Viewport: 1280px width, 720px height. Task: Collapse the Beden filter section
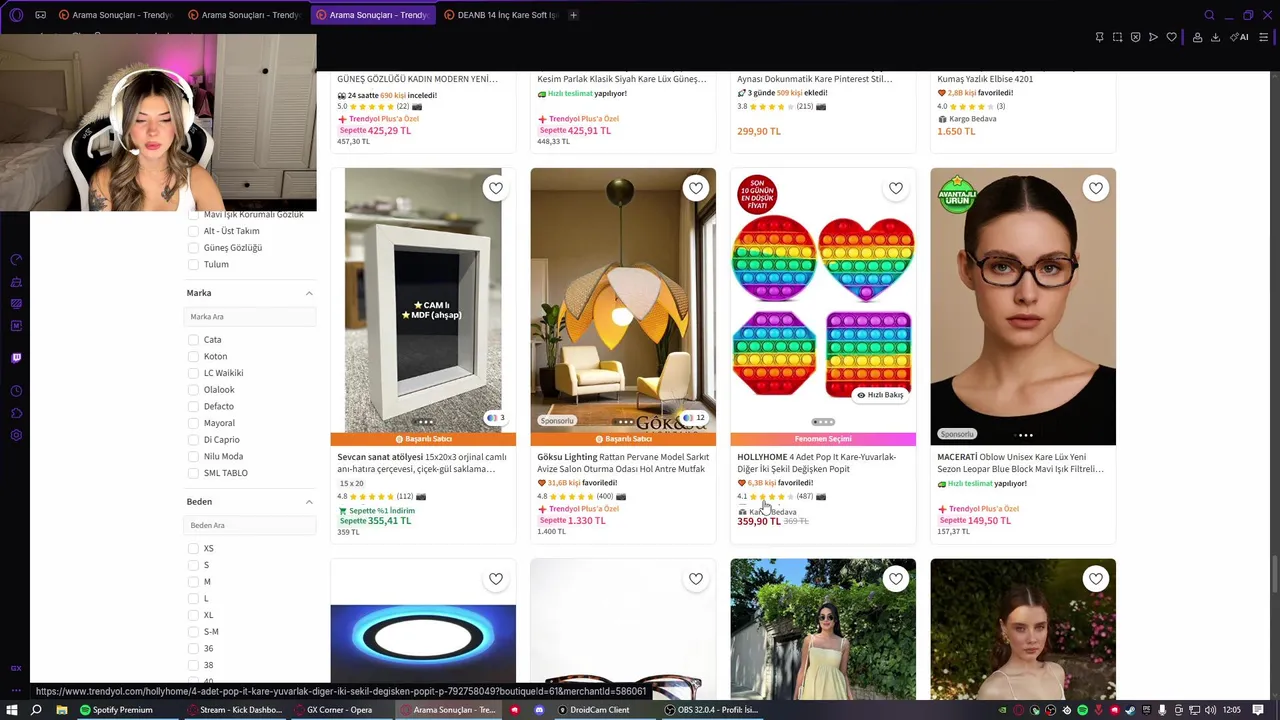click(x=309, y=502)
